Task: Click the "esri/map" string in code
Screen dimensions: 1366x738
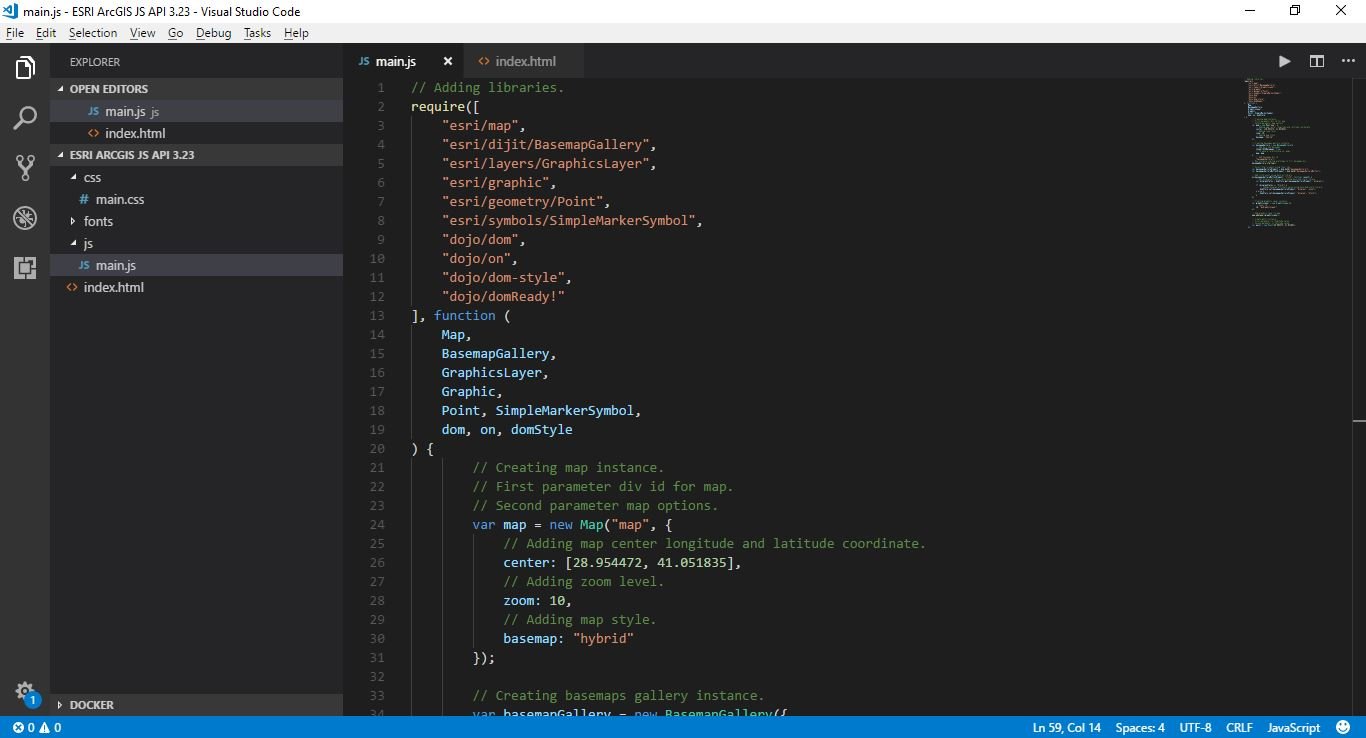Action: [480, 126]
